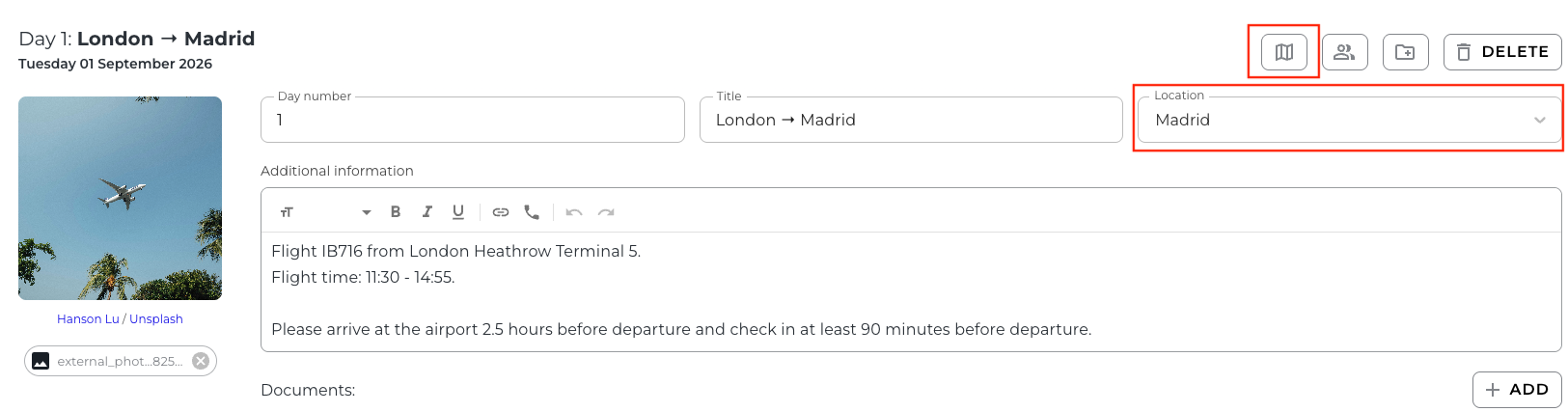Toggle underline formatting in editor toolbar
The height and width of the screenshot is (412, 1568).
(x=458, y=212)
